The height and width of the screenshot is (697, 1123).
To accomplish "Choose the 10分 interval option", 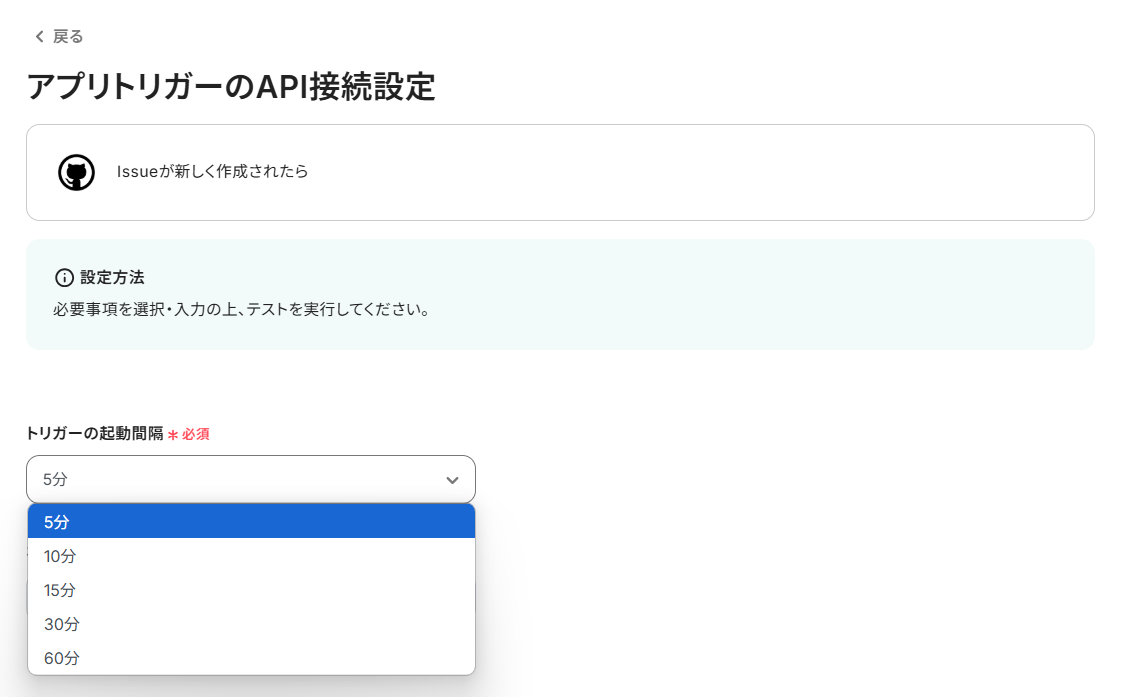I will tap(251, 556).
